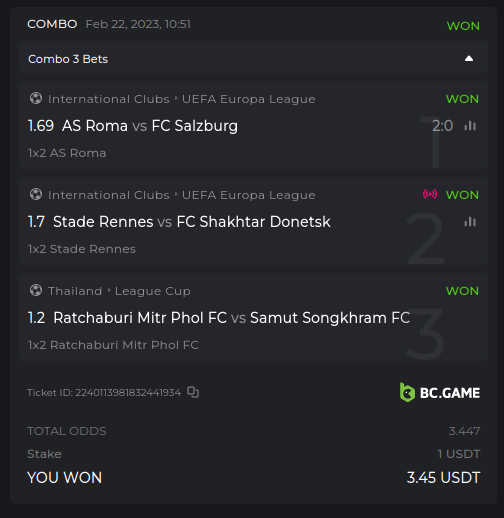Viewport: 504px width, 518px height.
Task: Click UEFA Europa League in first bet breadcrumb
Action: (x=248, y=99)
